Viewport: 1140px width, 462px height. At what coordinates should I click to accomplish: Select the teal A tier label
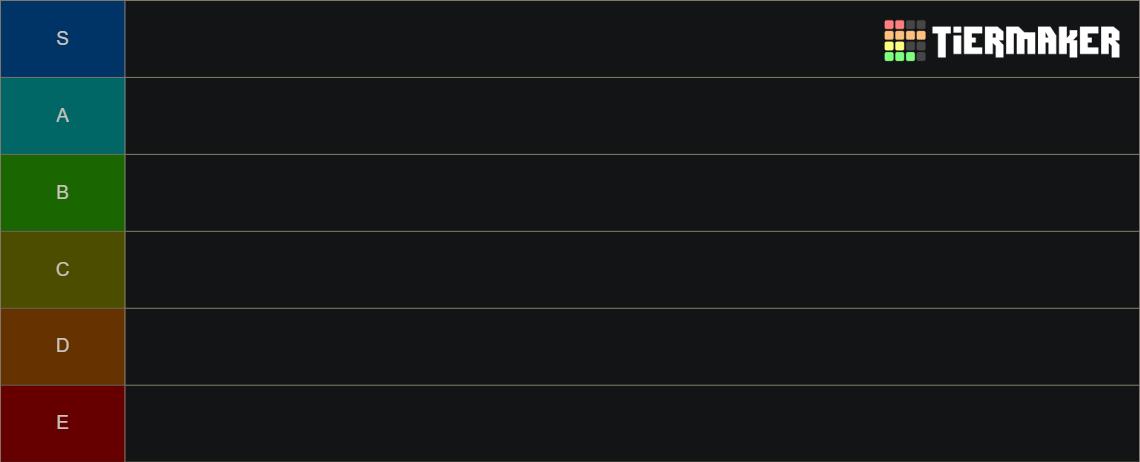point(63,116)
